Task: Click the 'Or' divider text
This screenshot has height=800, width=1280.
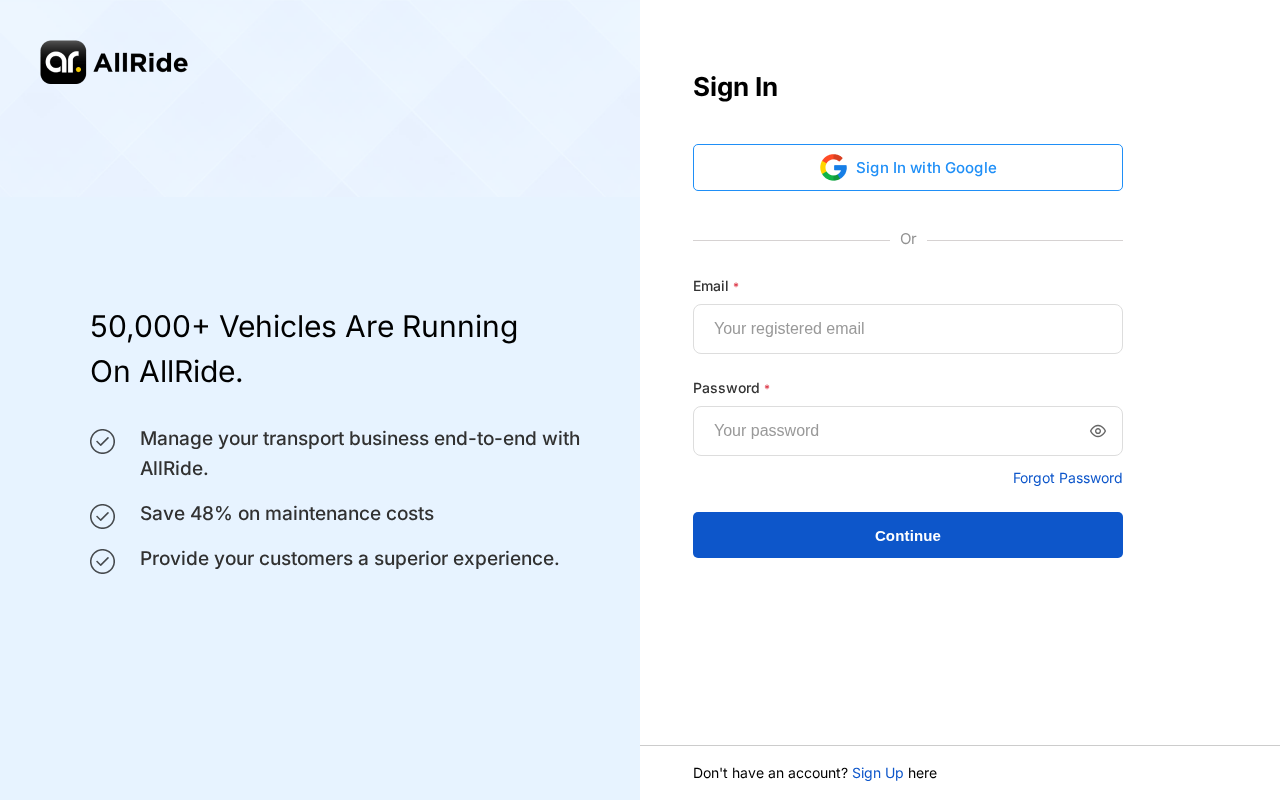Action: tap(908, 239)
